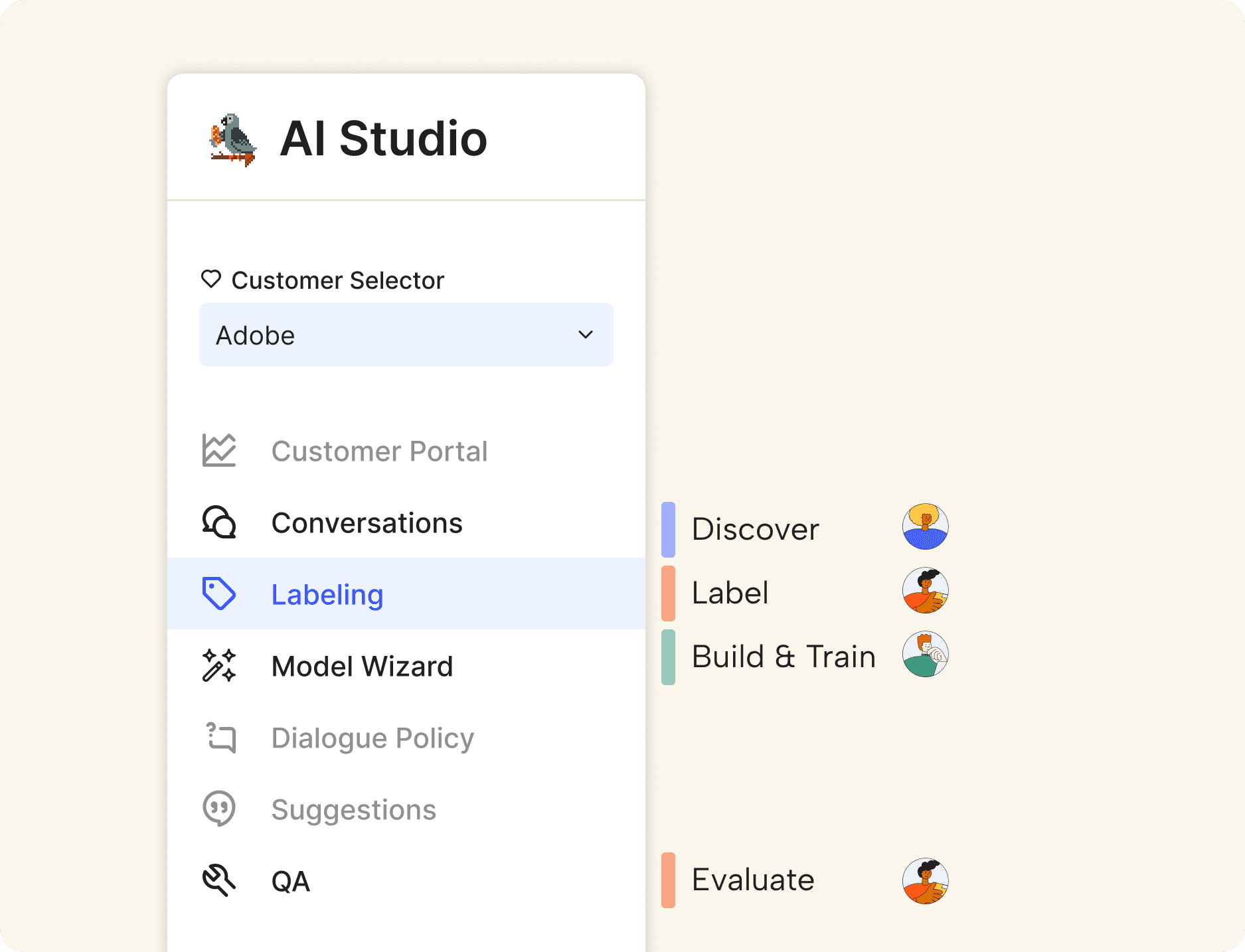Click the heart icon beside Customer Selector
Screen dimensions: 1245x952
(211, 279)
